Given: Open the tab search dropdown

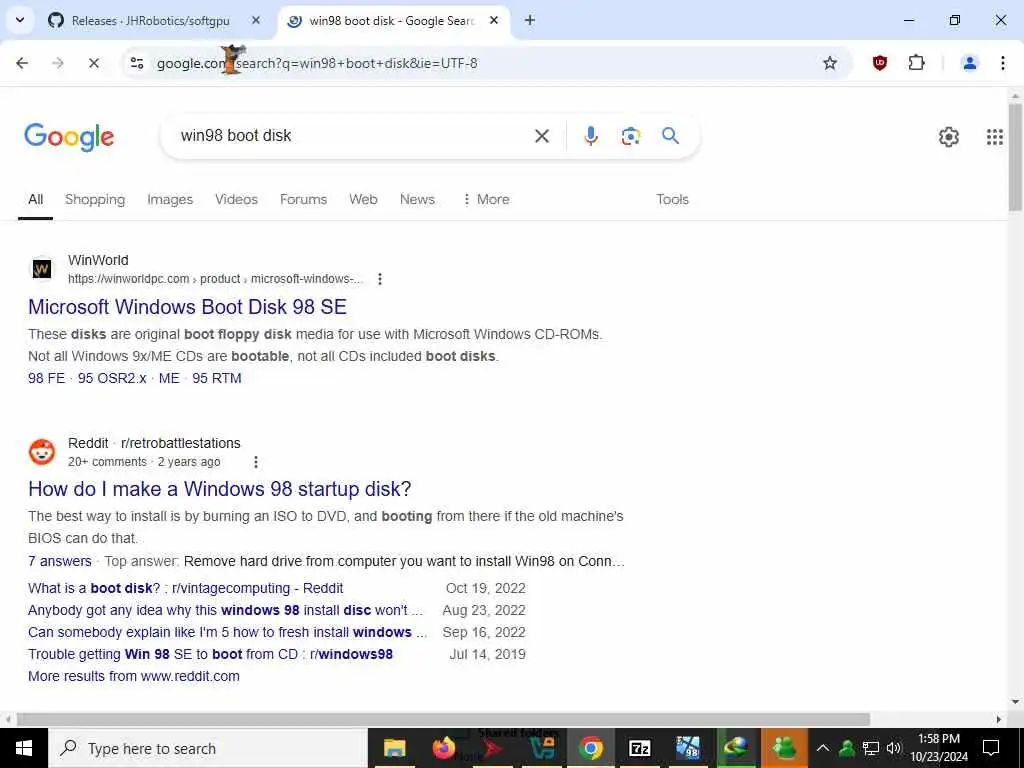Looking at the screenshot, I should click(20, 20).
